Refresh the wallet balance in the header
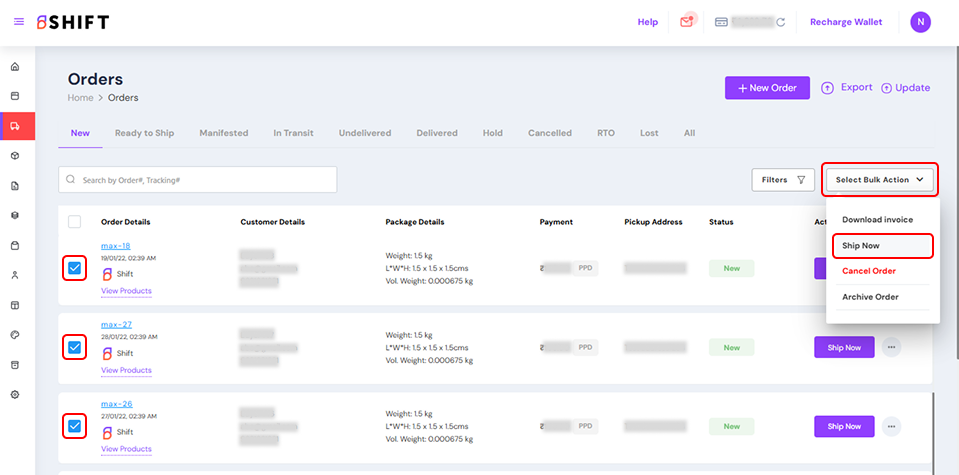The width and height of the screenshot is (959, 475). 780,22
